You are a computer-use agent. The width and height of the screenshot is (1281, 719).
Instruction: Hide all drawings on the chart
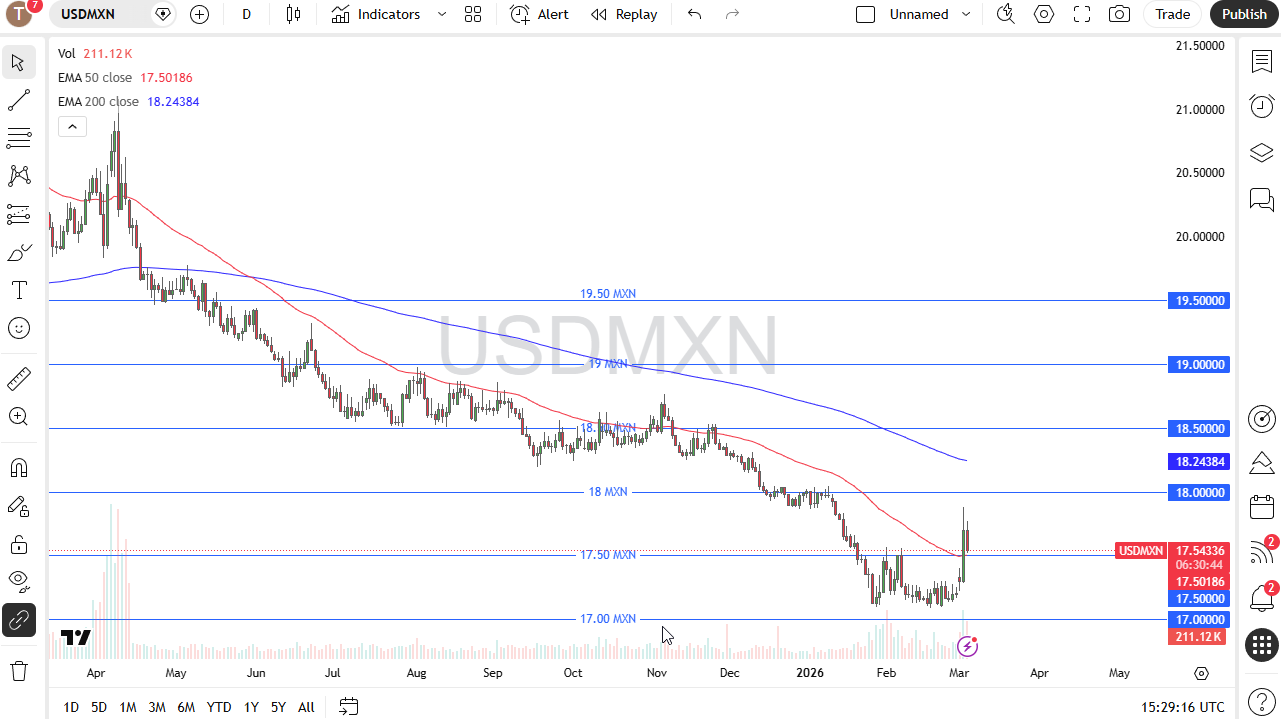click(18, 581)
